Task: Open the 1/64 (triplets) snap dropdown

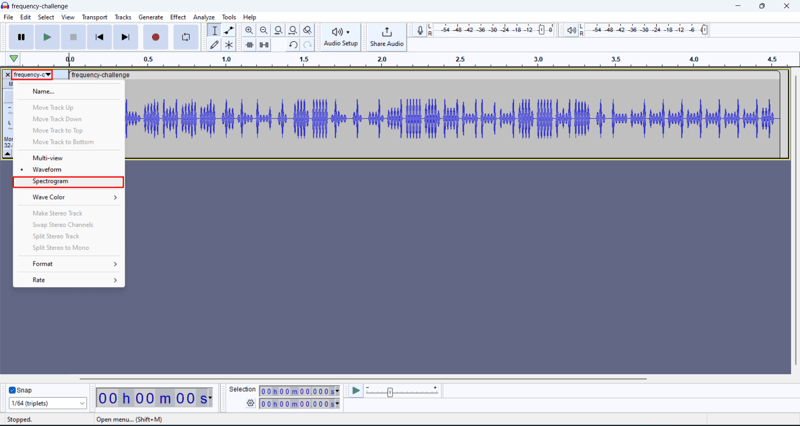Action: pyautogui.click(x=47, y=403)
